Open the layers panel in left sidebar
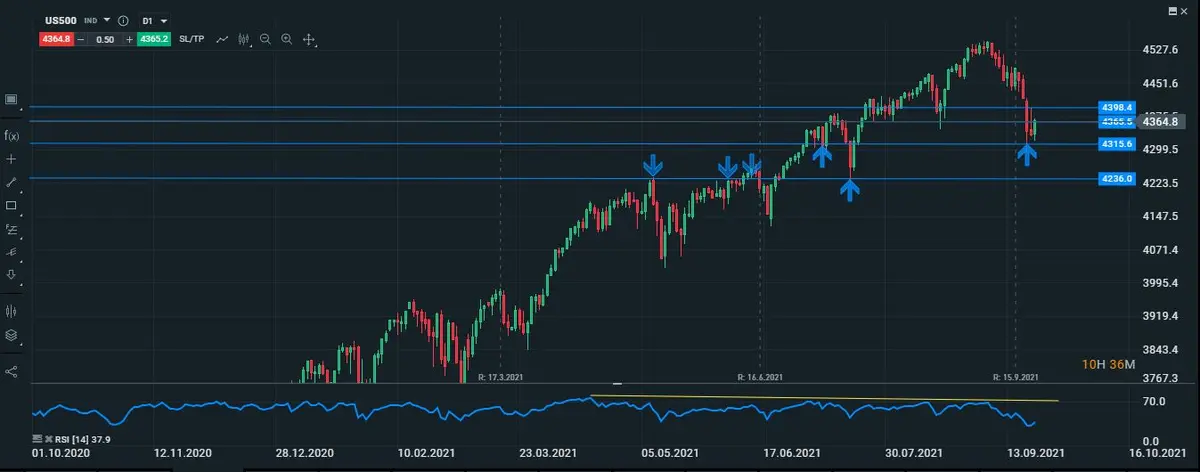 click(12, 335)
